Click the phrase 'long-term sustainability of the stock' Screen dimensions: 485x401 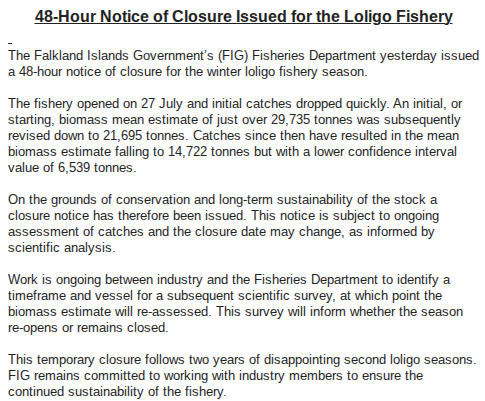coord(322,200)
